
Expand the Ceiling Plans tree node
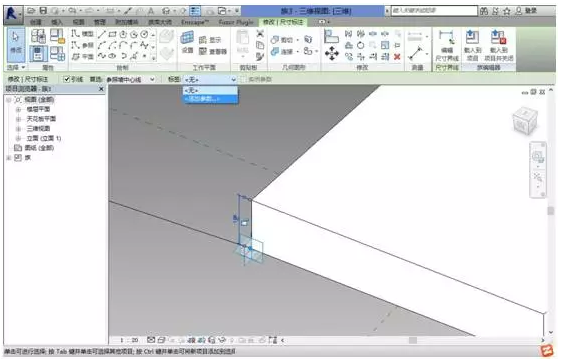(18, 119)
